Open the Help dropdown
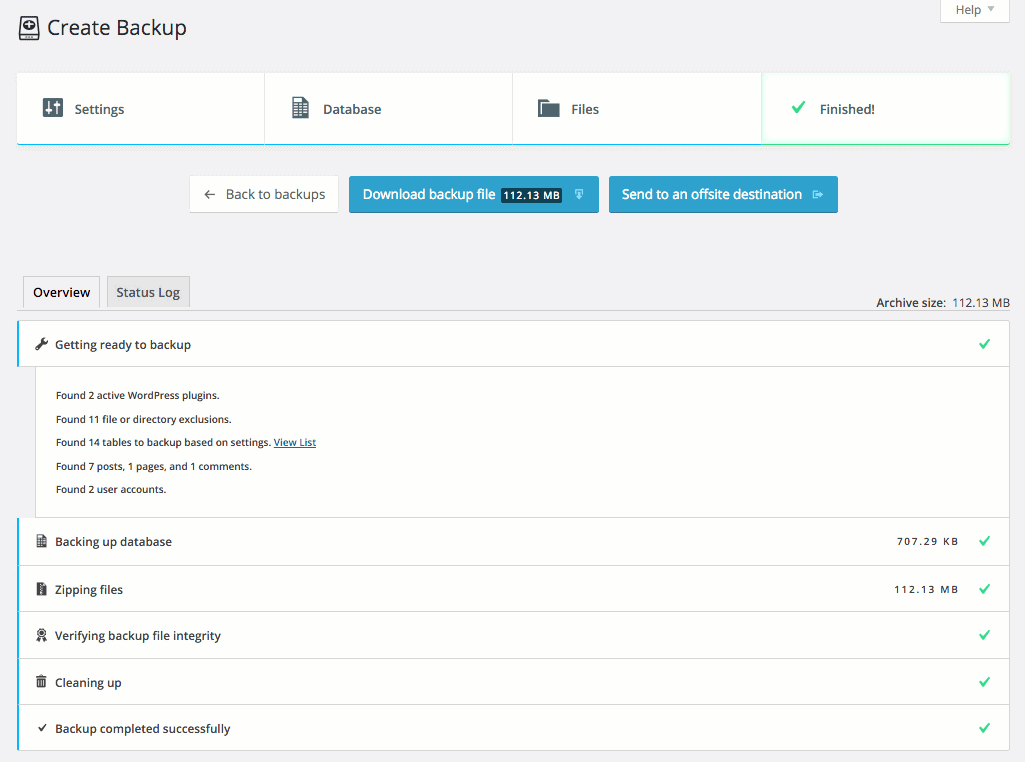Screen dimensions: 1025x762 point(974,10)
